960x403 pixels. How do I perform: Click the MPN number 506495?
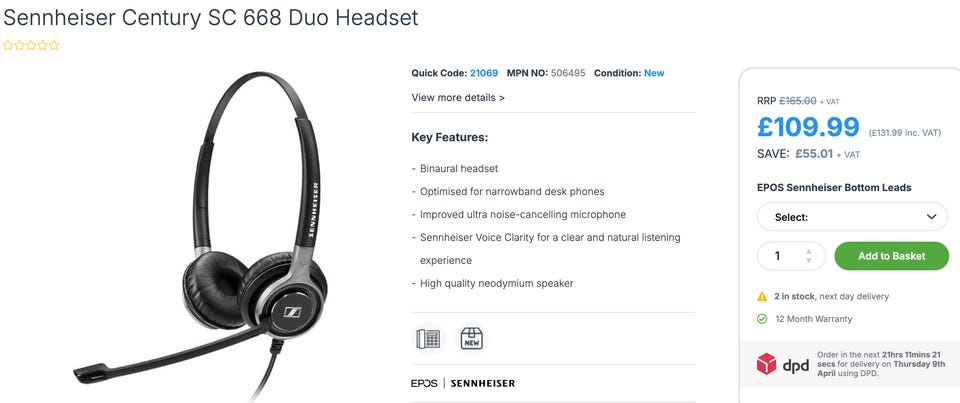[568, 73]
